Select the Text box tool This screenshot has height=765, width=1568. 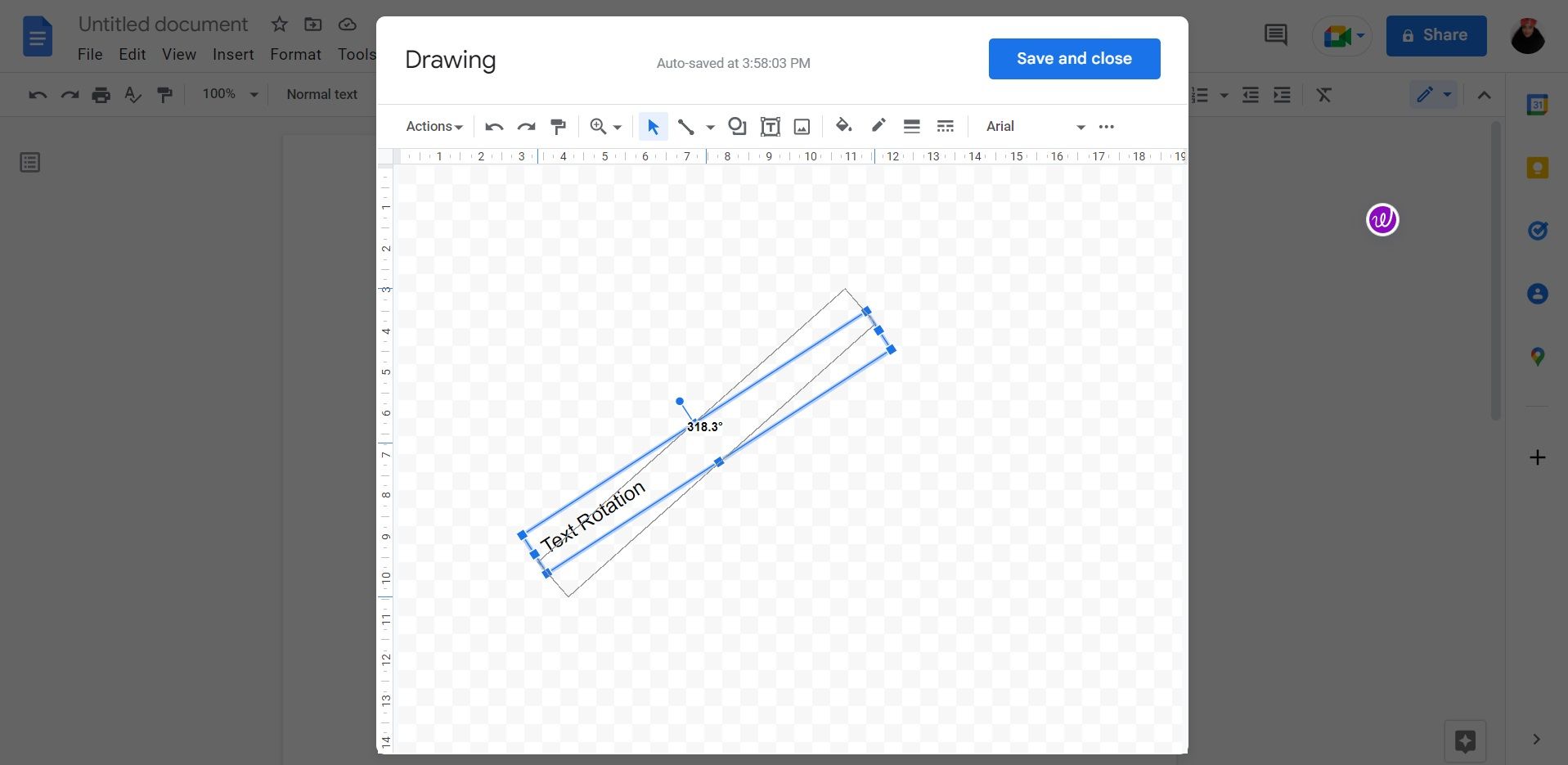[770, 127]
